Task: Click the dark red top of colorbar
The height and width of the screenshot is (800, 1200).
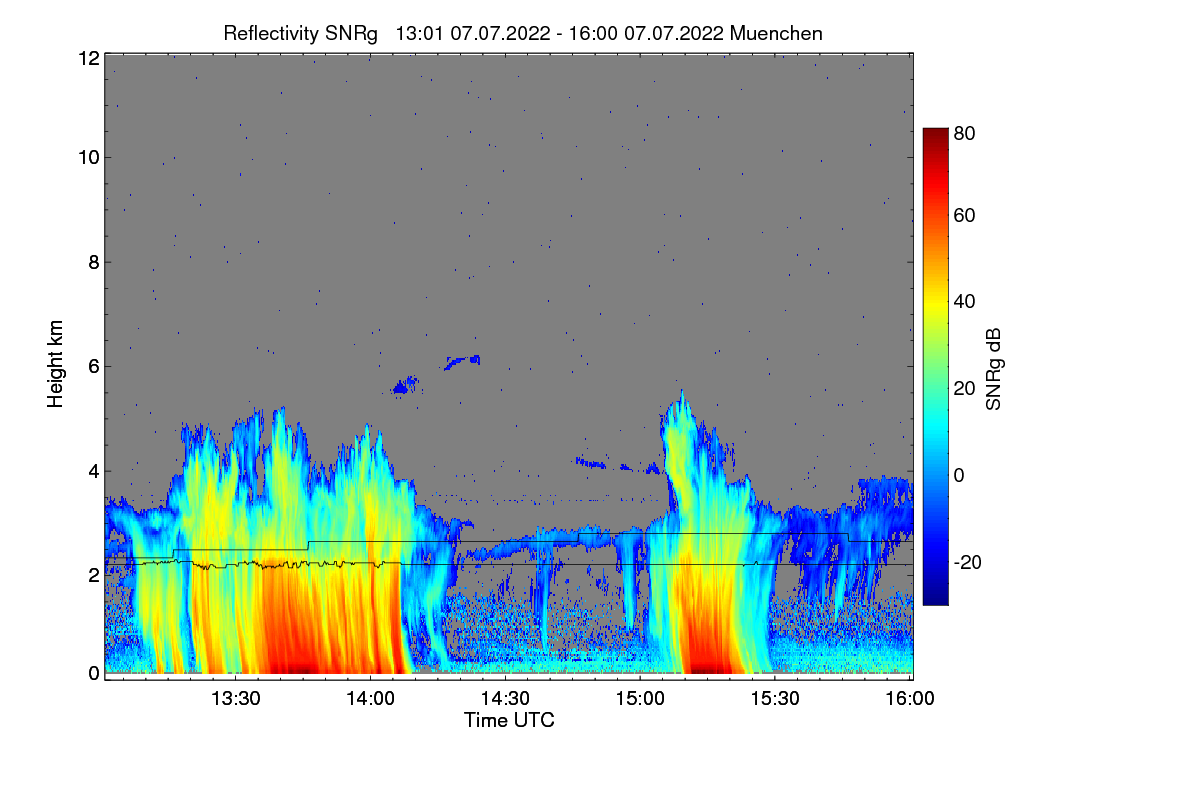Action: click(934, 134)
